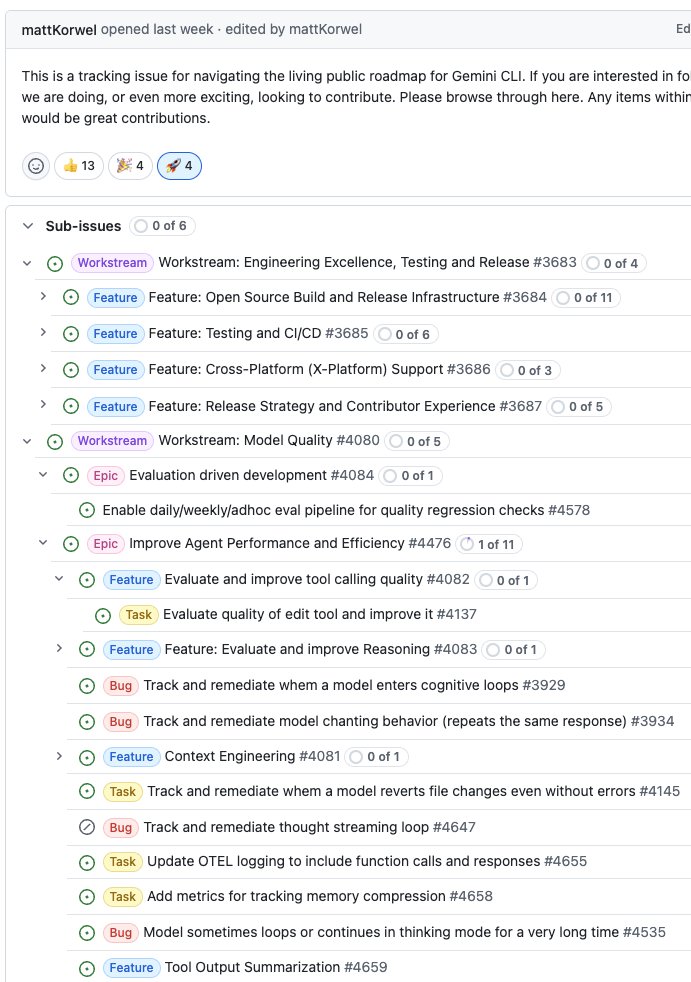
Task: Click the not-planned status icon of issue #4647
Action: pos(87,827)
